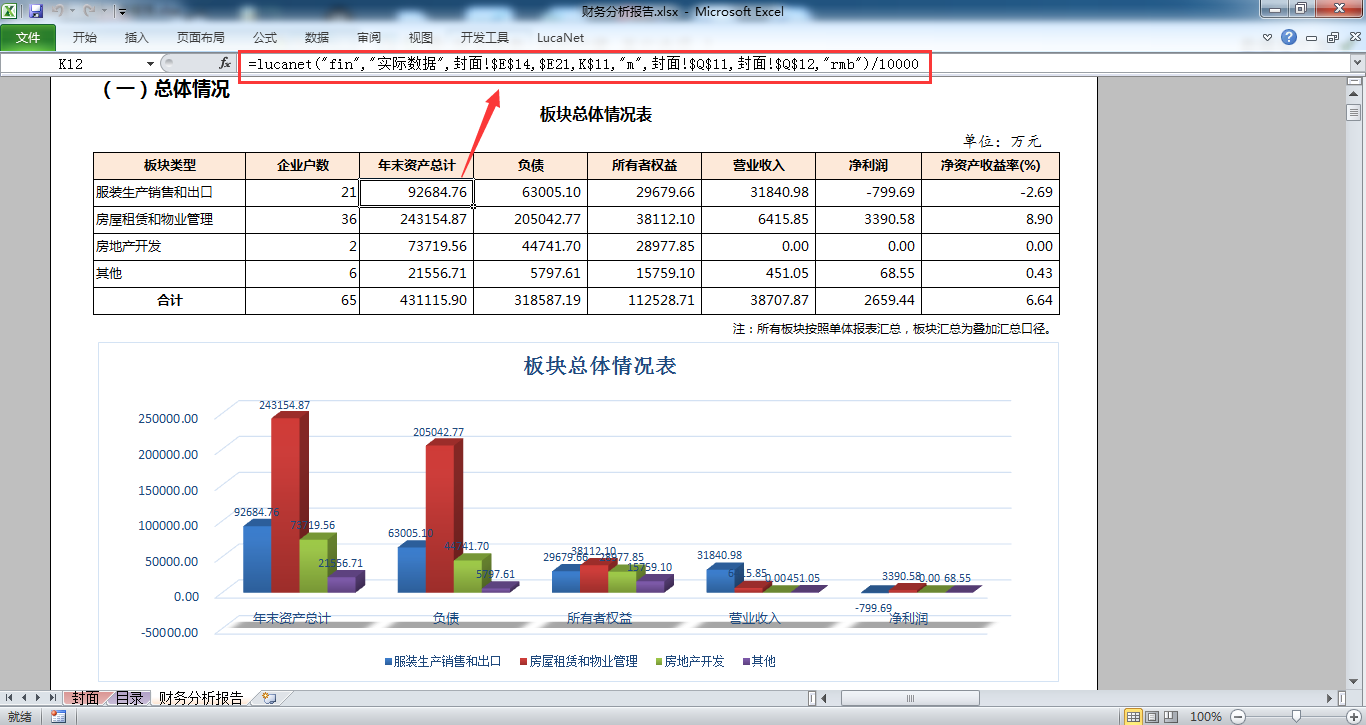Click the Insert Function fx button
This screenshot has width=1366, height=725.
[225, 63]
